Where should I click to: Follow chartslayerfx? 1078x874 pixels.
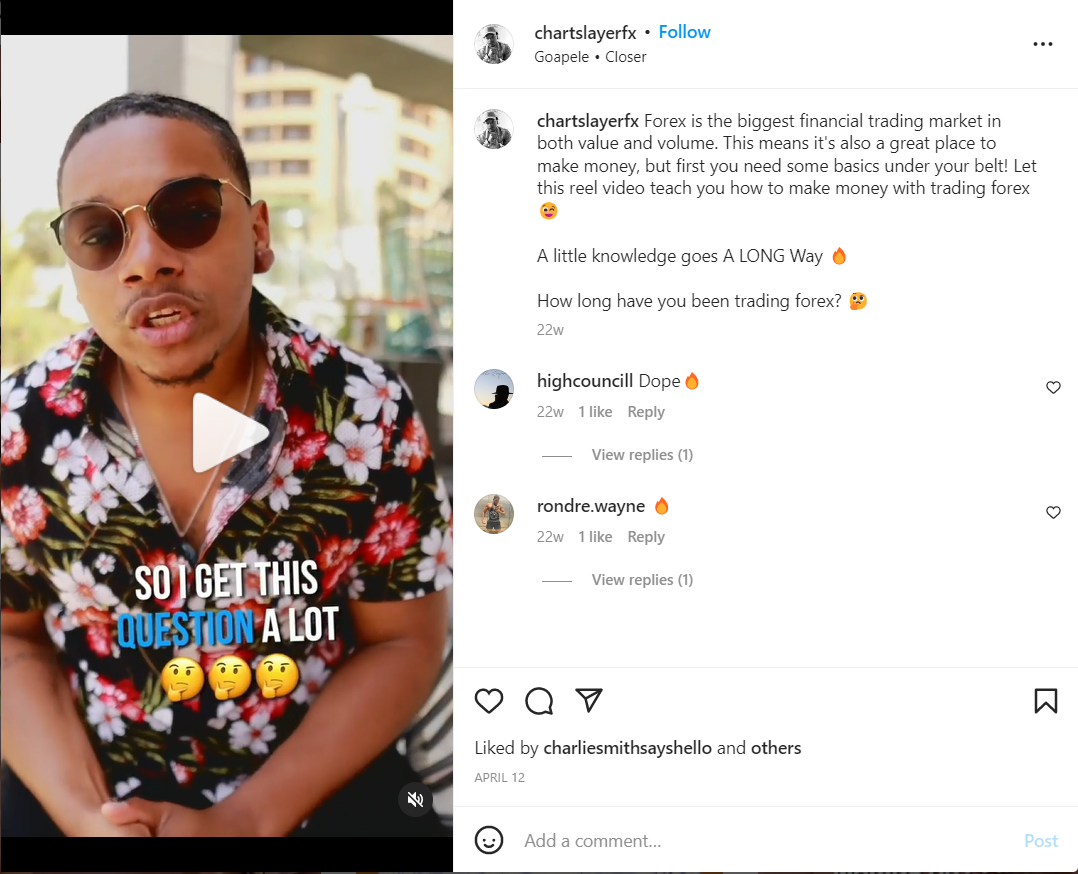click(685, 32)
